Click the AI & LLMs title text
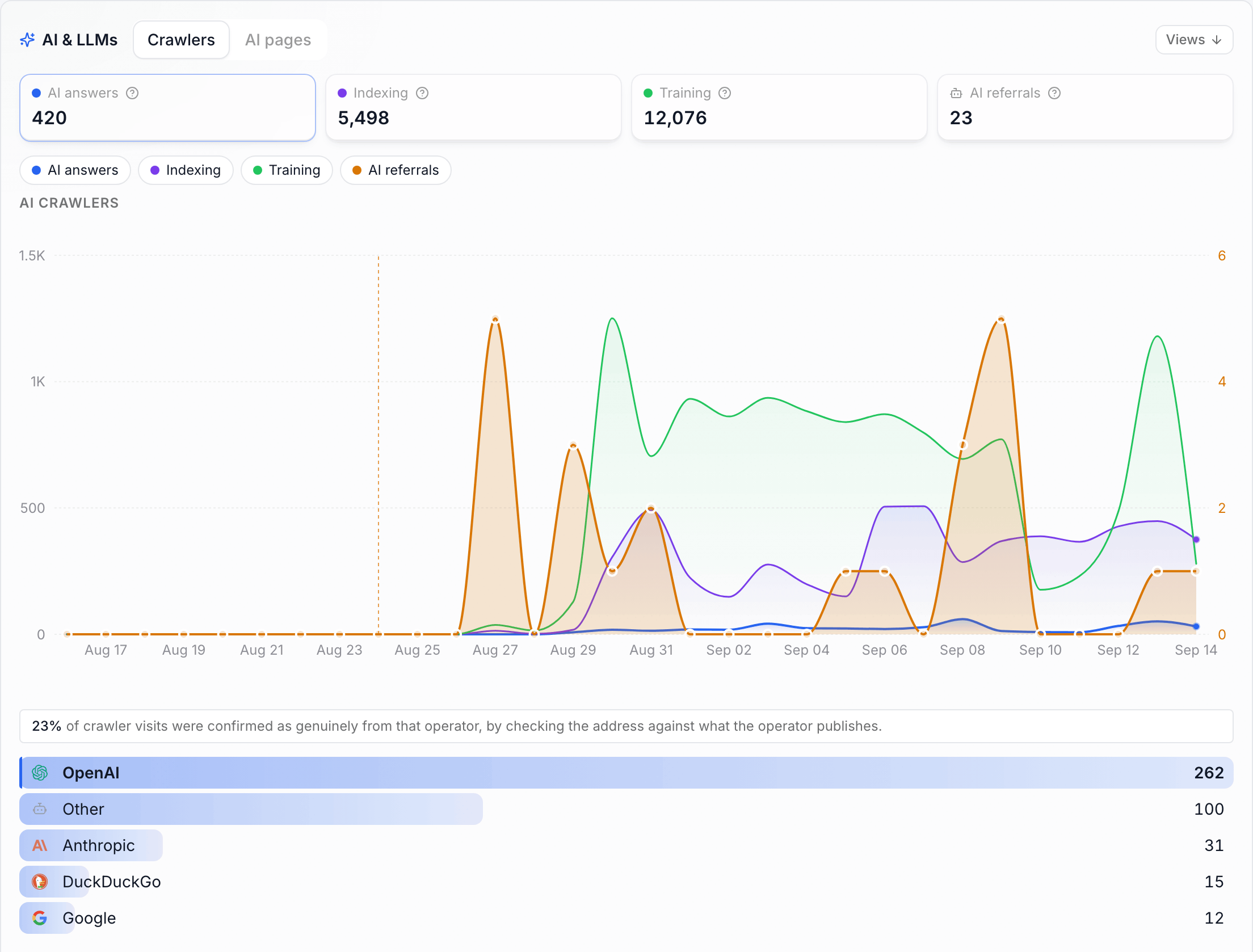Screen dimensions: 1253x952 click(80, 40)
